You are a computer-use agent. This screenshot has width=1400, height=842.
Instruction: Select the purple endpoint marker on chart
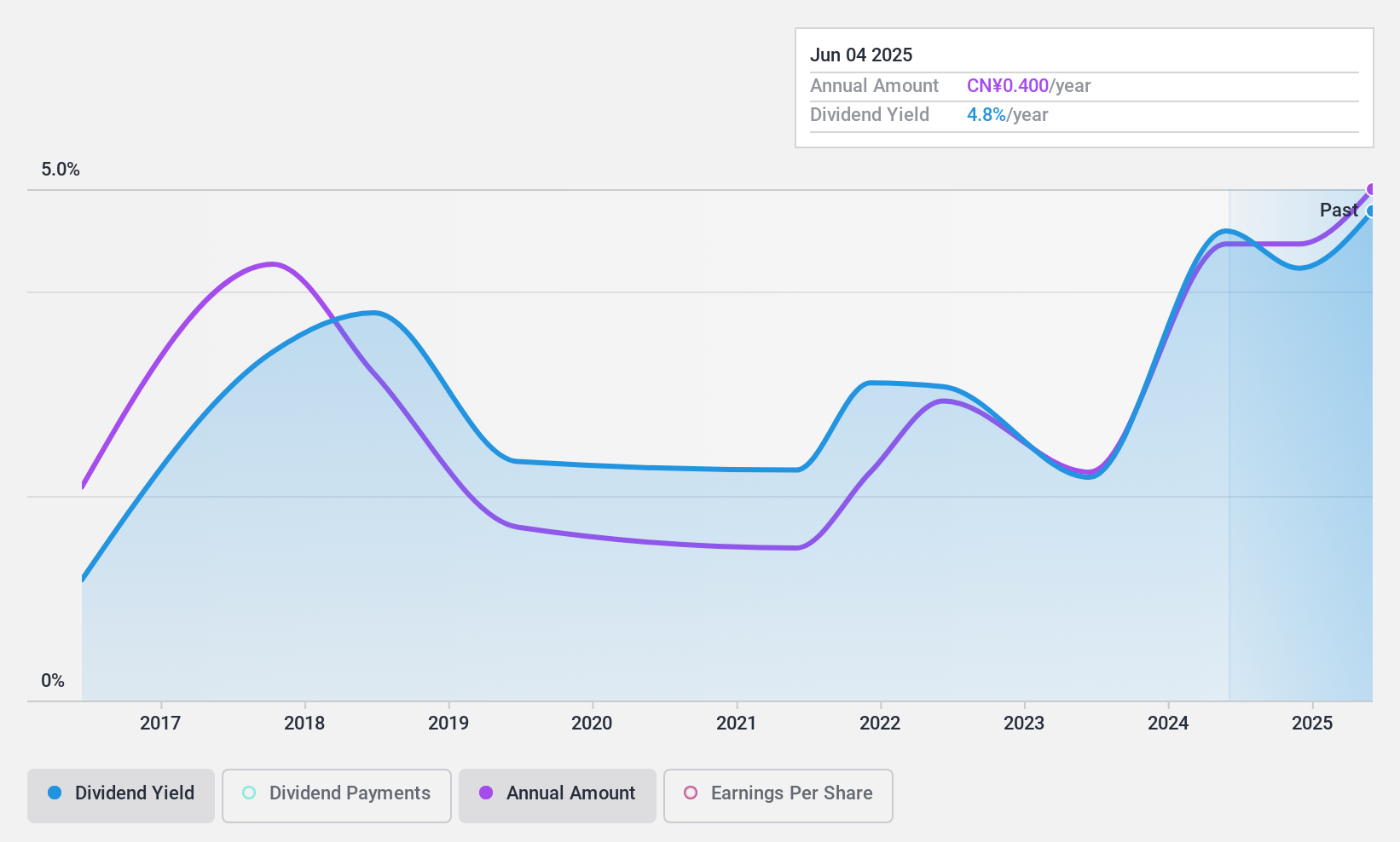coord(1371,189)
